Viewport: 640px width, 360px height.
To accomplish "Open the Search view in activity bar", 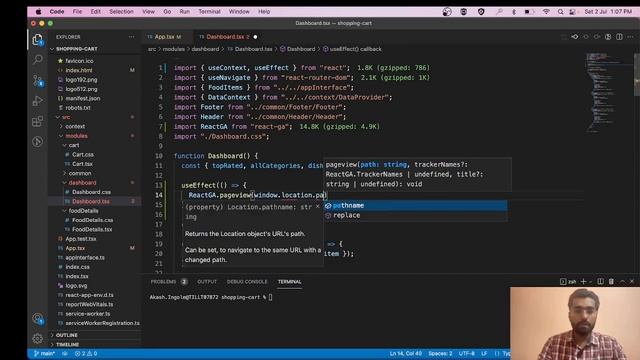I will pos(38,60).
